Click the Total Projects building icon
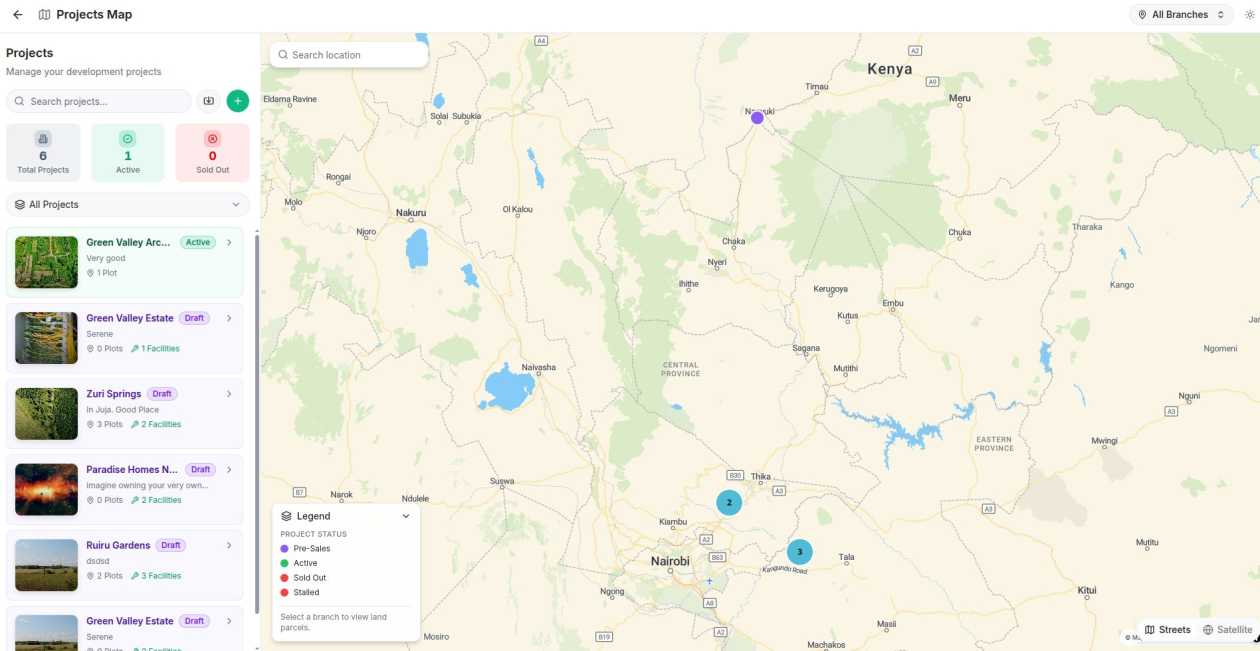The image size is (1260, 651). coord(43,139)
